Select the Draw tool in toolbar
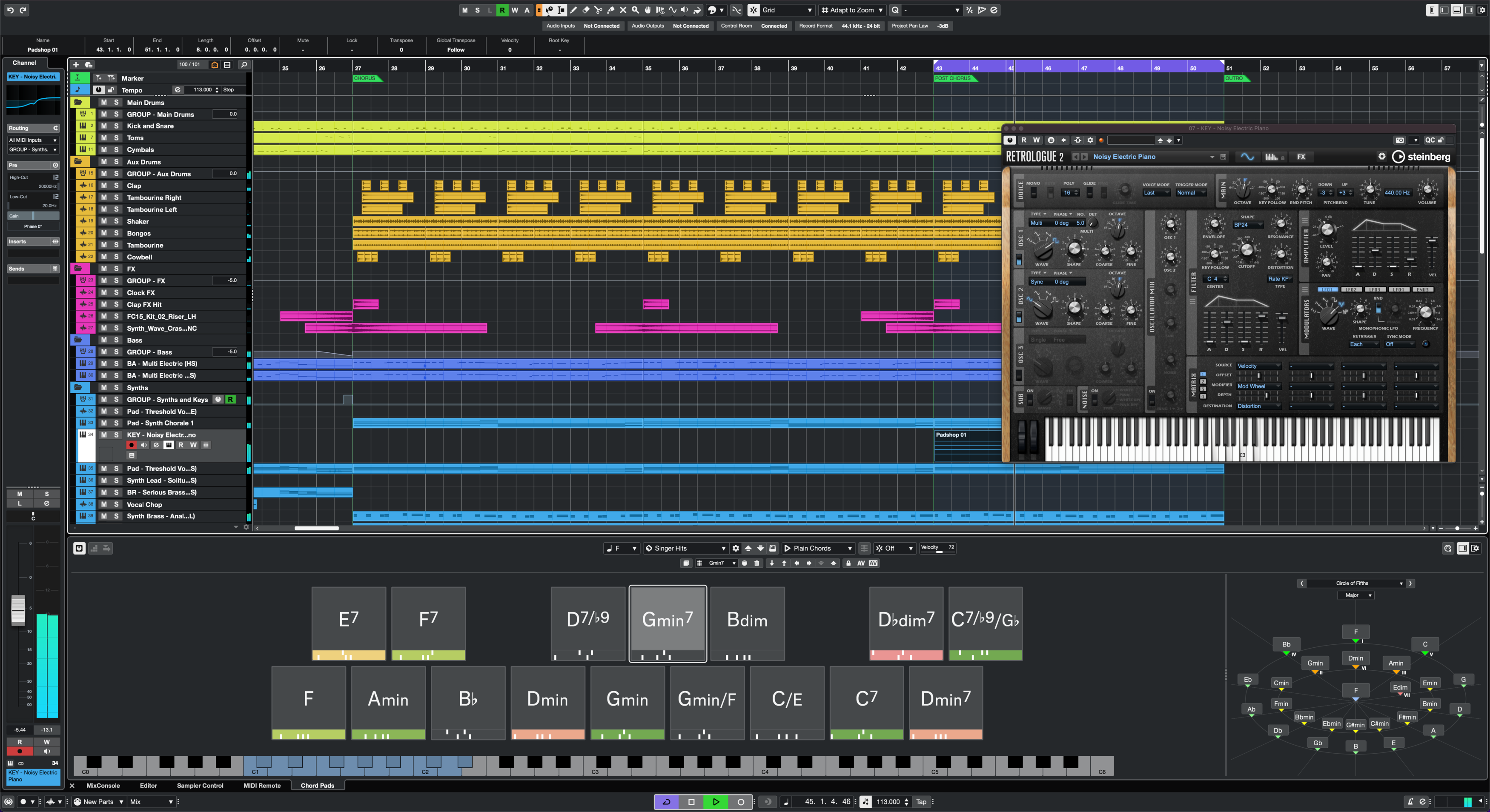Viewport: 1490px width, 812px height. point(575,10)
